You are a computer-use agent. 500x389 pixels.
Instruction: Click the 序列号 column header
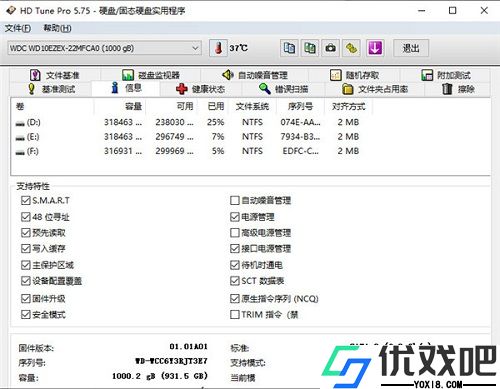pyautogui.click(x=300, y=106)
